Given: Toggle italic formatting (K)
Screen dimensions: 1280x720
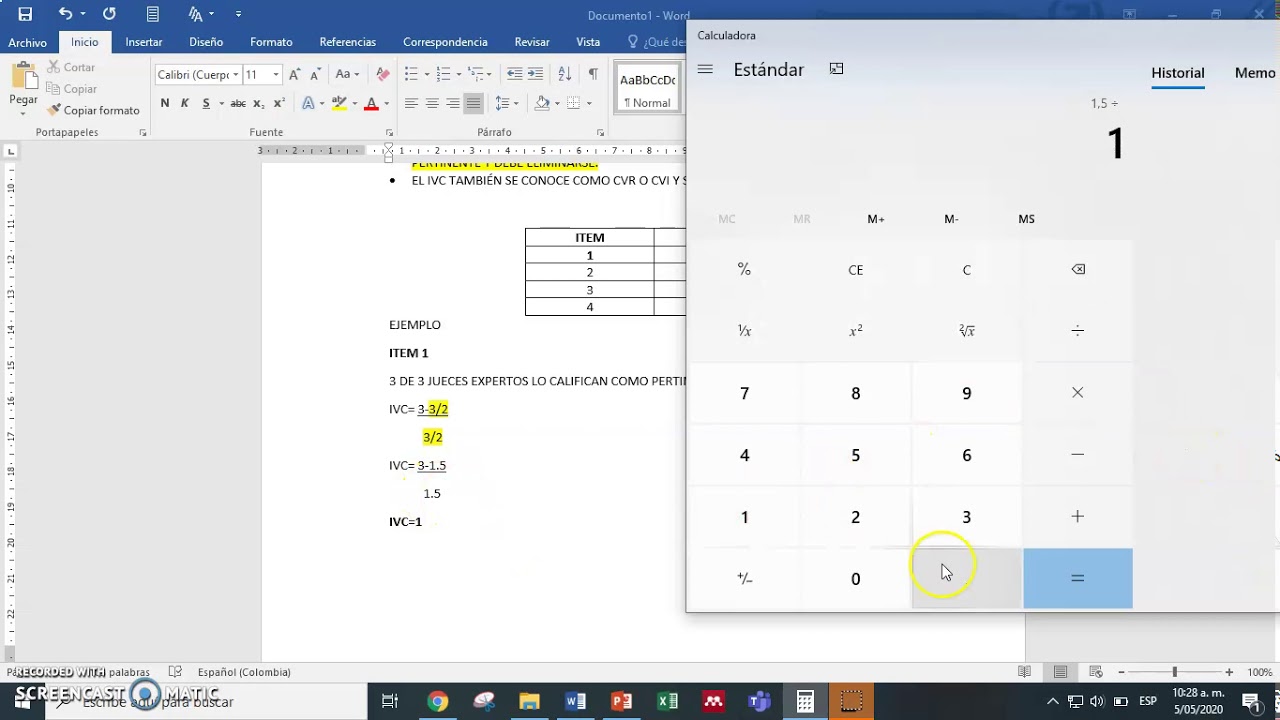Looking at the screenshot, I should pyautogui.click(x=185, y=103).
